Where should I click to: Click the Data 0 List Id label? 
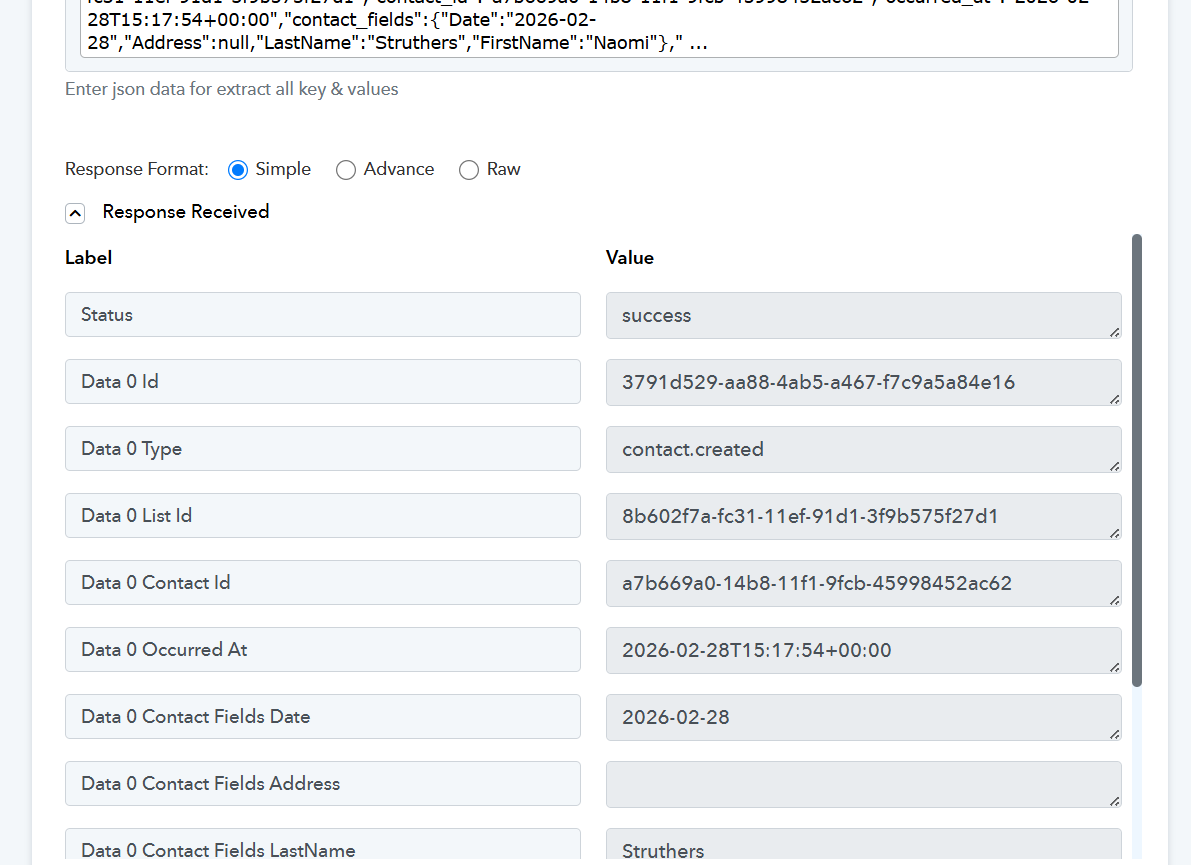(322, 516)
